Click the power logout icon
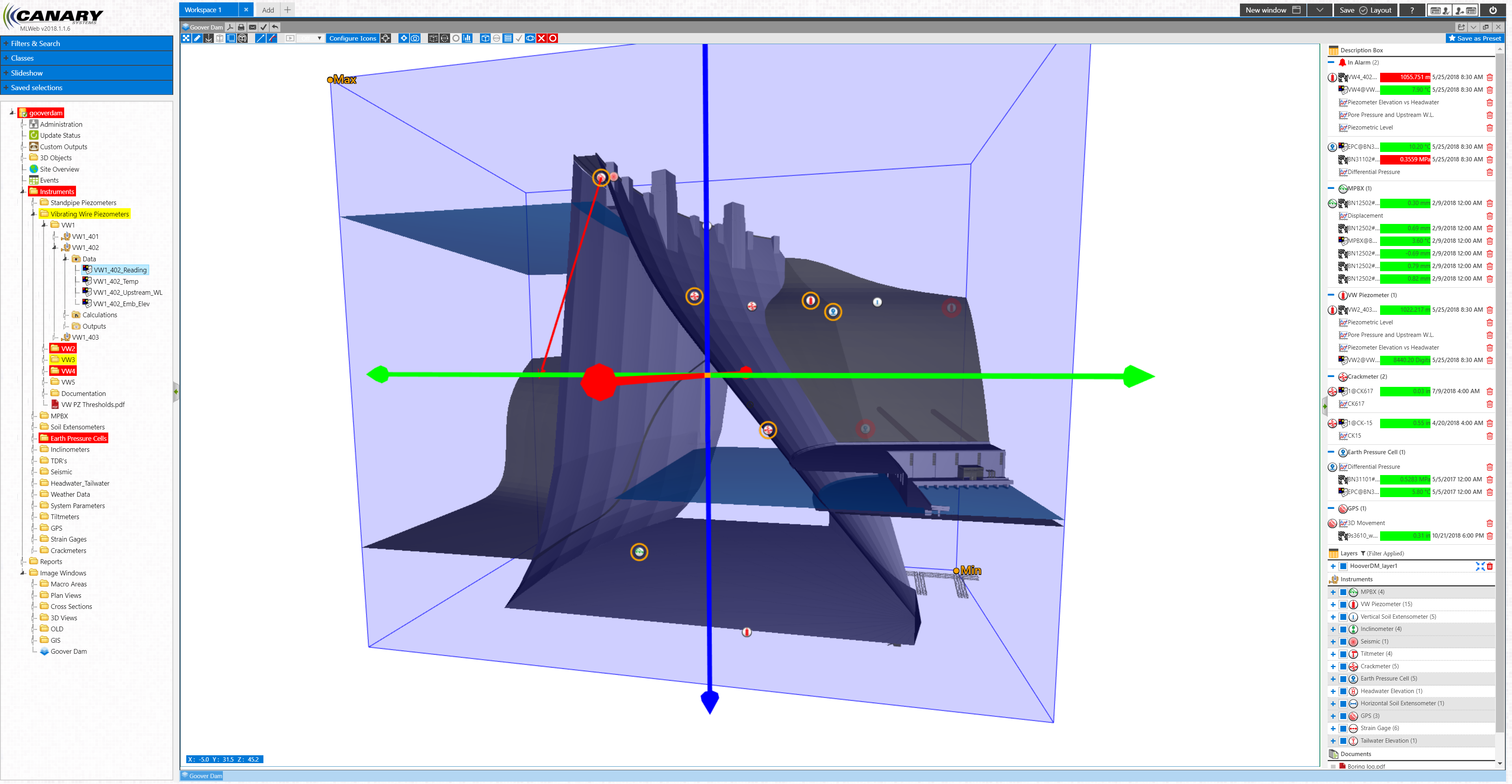Viewport: 1512px width, 784px height. pyautogui.click(x=1493, y=10)
